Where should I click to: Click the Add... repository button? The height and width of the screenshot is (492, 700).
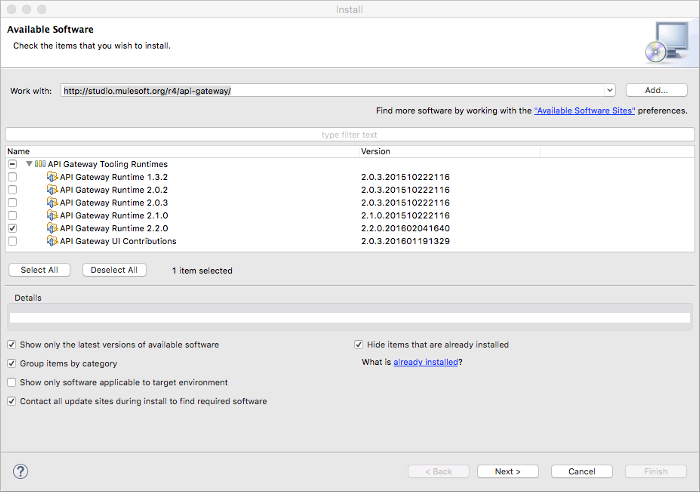coord(656,90)
